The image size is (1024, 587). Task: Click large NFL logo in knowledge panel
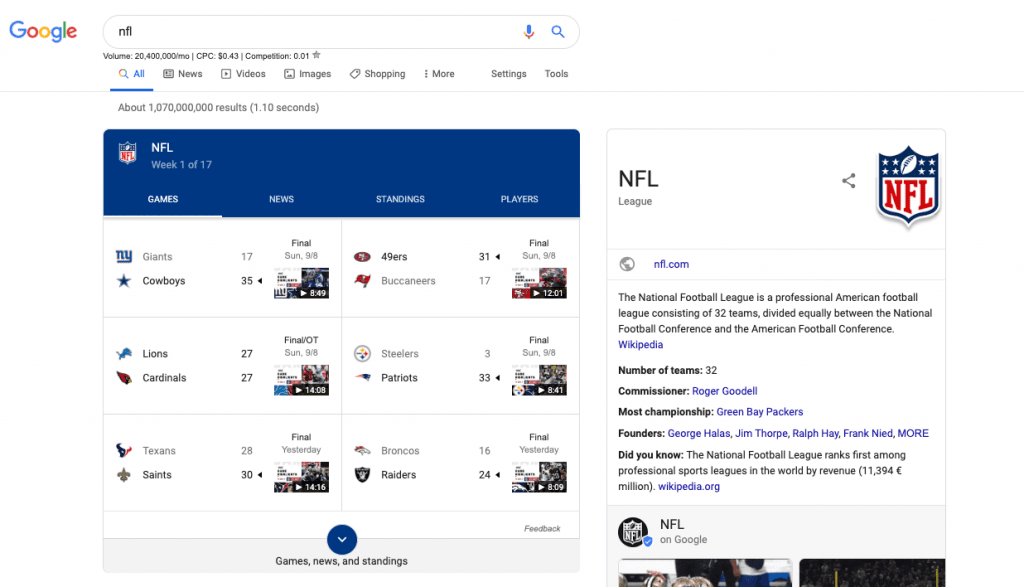coord(908,186)
